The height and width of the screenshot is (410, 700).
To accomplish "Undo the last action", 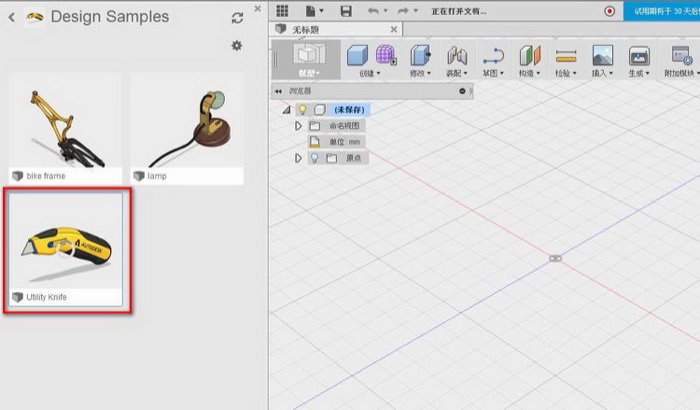I will (x=373, y=11).
